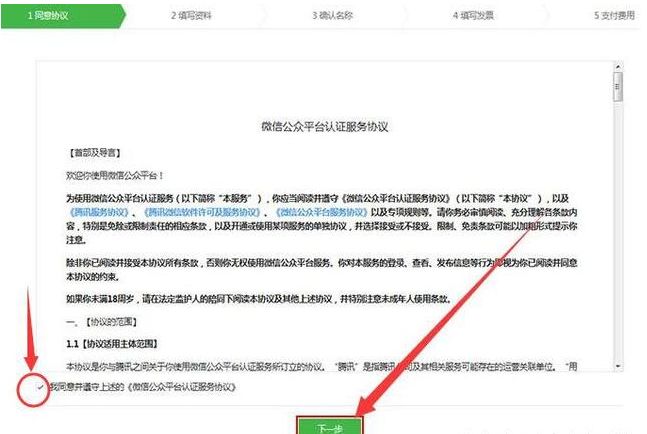Click the agreement scrollbar up arrow

tap(618, 66)
